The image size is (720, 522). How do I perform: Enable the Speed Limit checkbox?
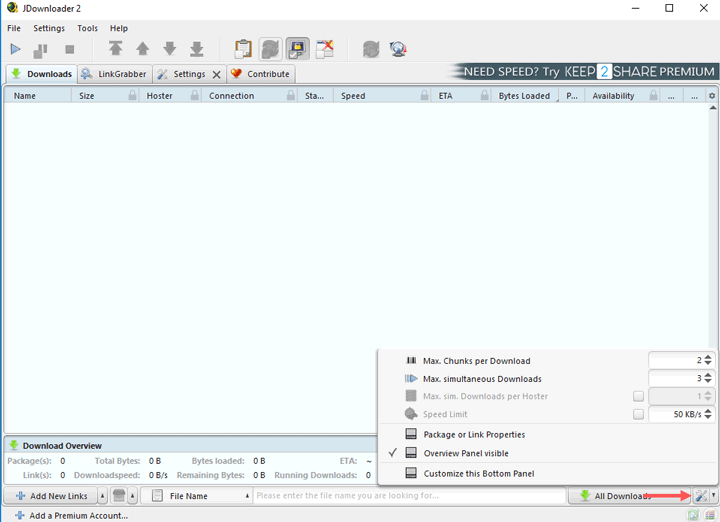coord(638,414)
